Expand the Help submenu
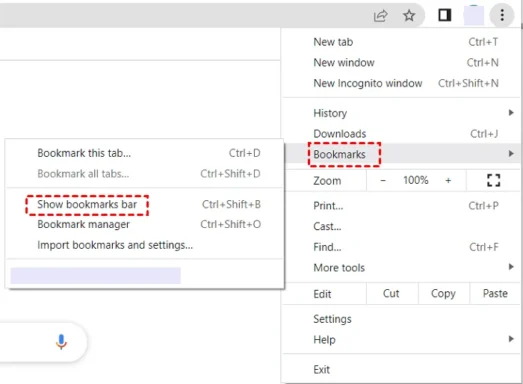 click(x=401, y=340)
